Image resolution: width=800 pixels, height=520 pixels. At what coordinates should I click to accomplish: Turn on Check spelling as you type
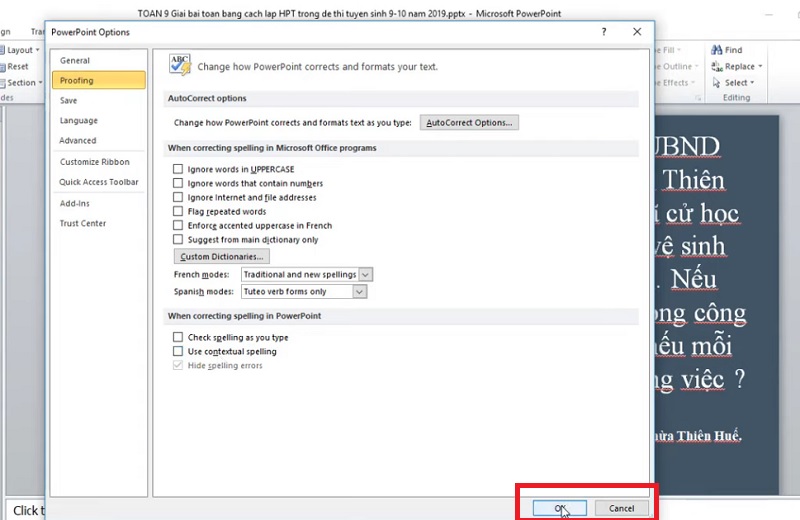coord(178,338)
